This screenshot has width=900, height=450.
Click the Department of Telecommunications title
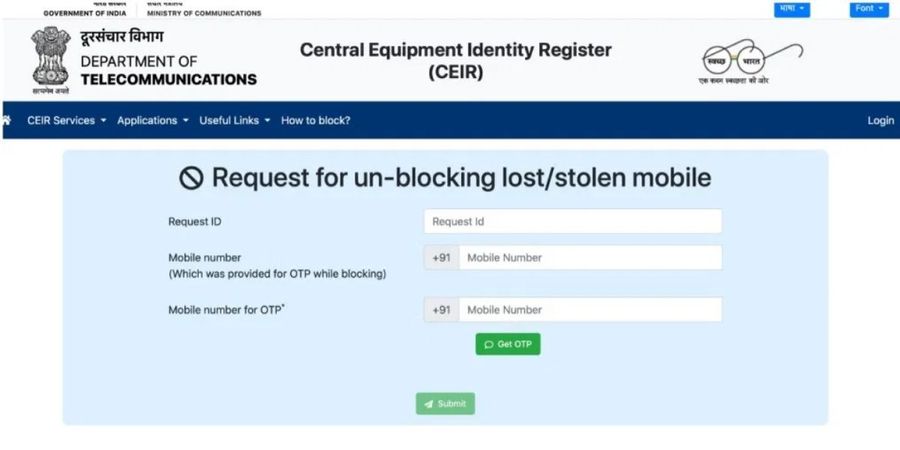pyautogui.click(x=169, y=70)
